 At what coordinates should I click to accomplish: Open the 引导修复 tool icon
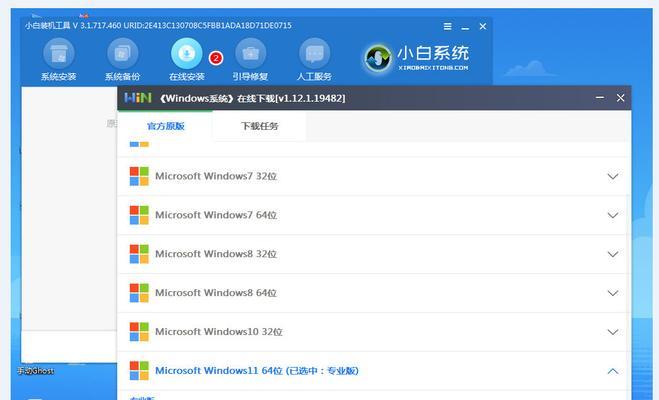click(x=250, y=54)
